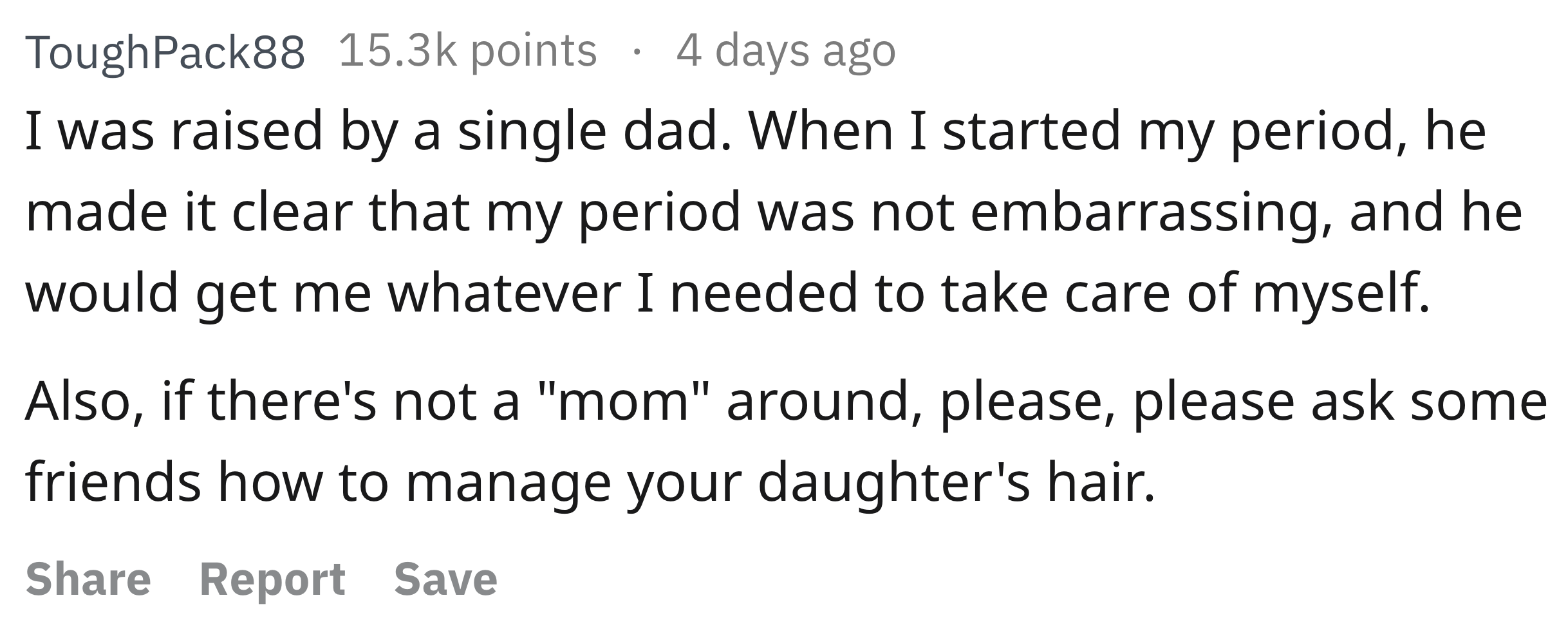
Task: Click the 15.3k points score
Action: click(x=468, y=50)
